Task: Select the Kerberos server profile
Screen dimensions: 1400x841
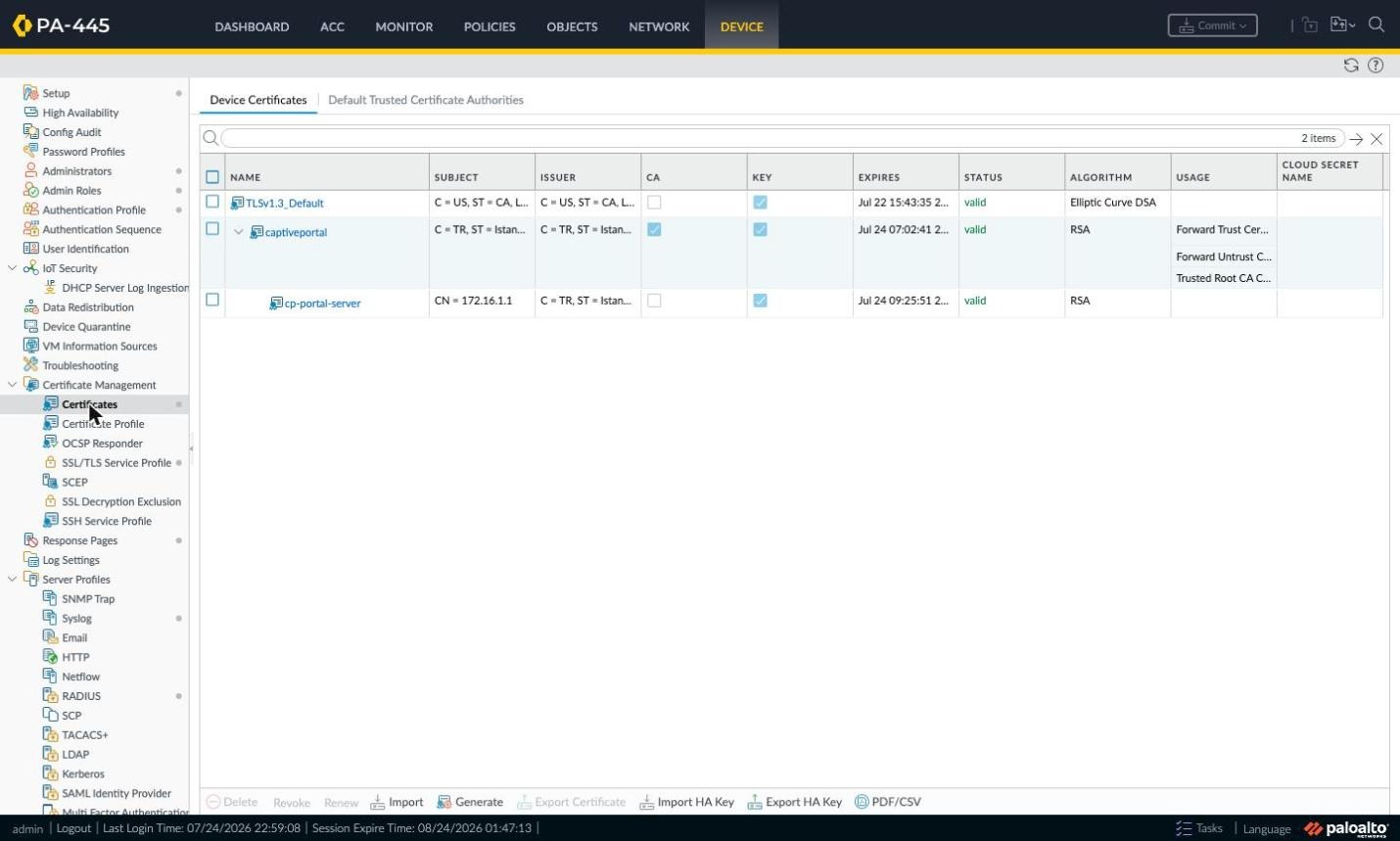Action: pyautogui.click(x=83, y=773)
